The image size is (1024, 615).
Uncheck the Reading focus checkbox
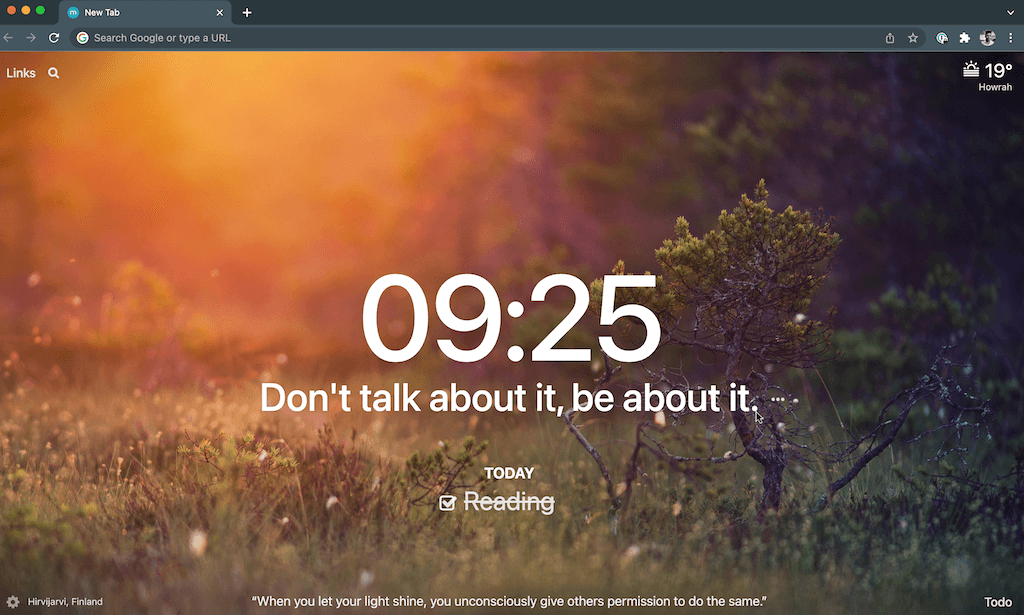[x=447, y=503]
